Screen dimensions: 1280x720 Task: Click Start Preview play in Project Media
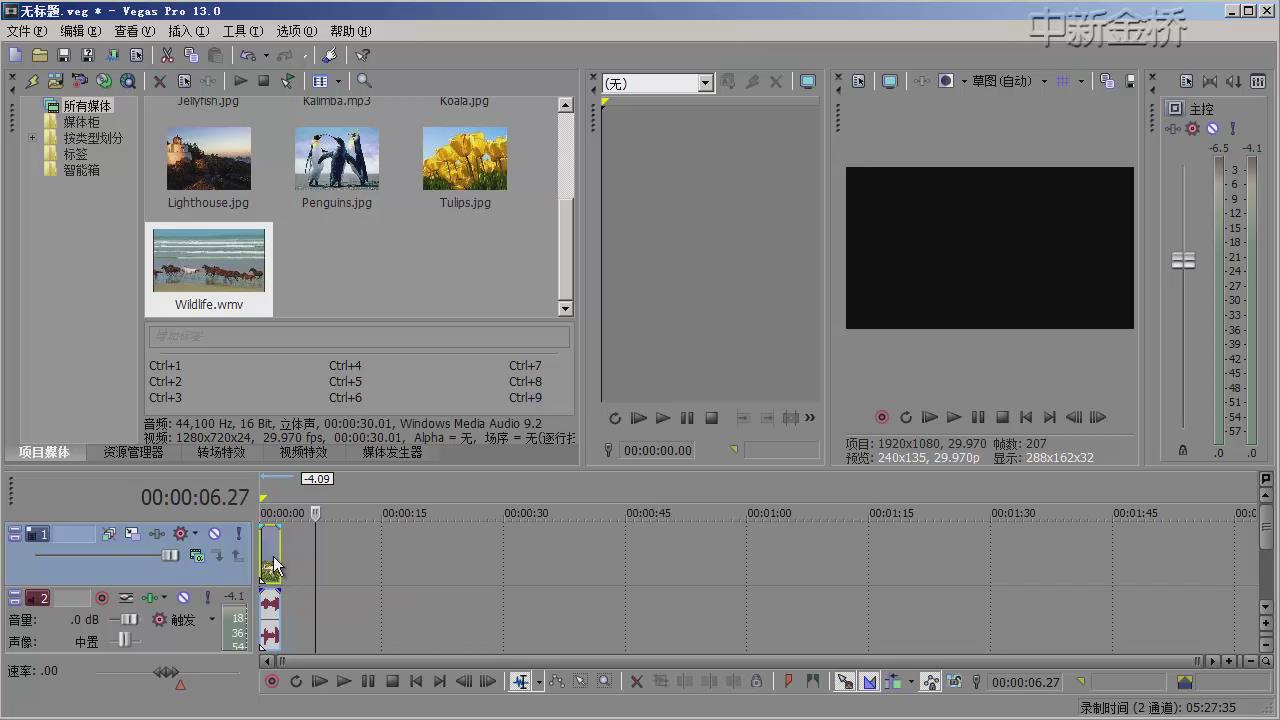[240, 81]
